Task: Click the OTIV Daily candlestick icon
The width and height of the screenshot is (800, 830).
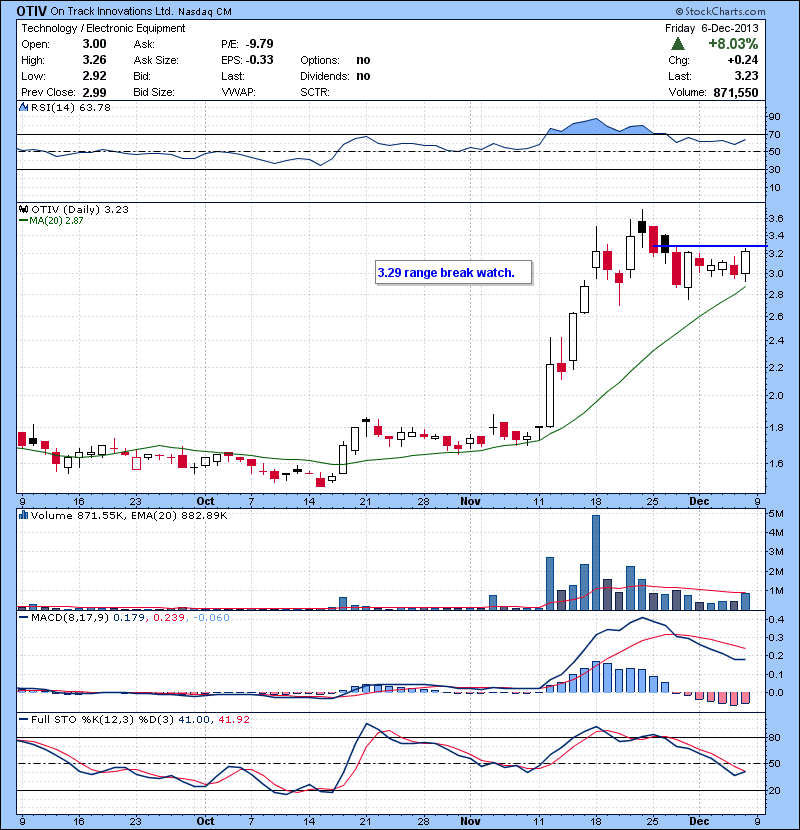Action: (23, 210)
